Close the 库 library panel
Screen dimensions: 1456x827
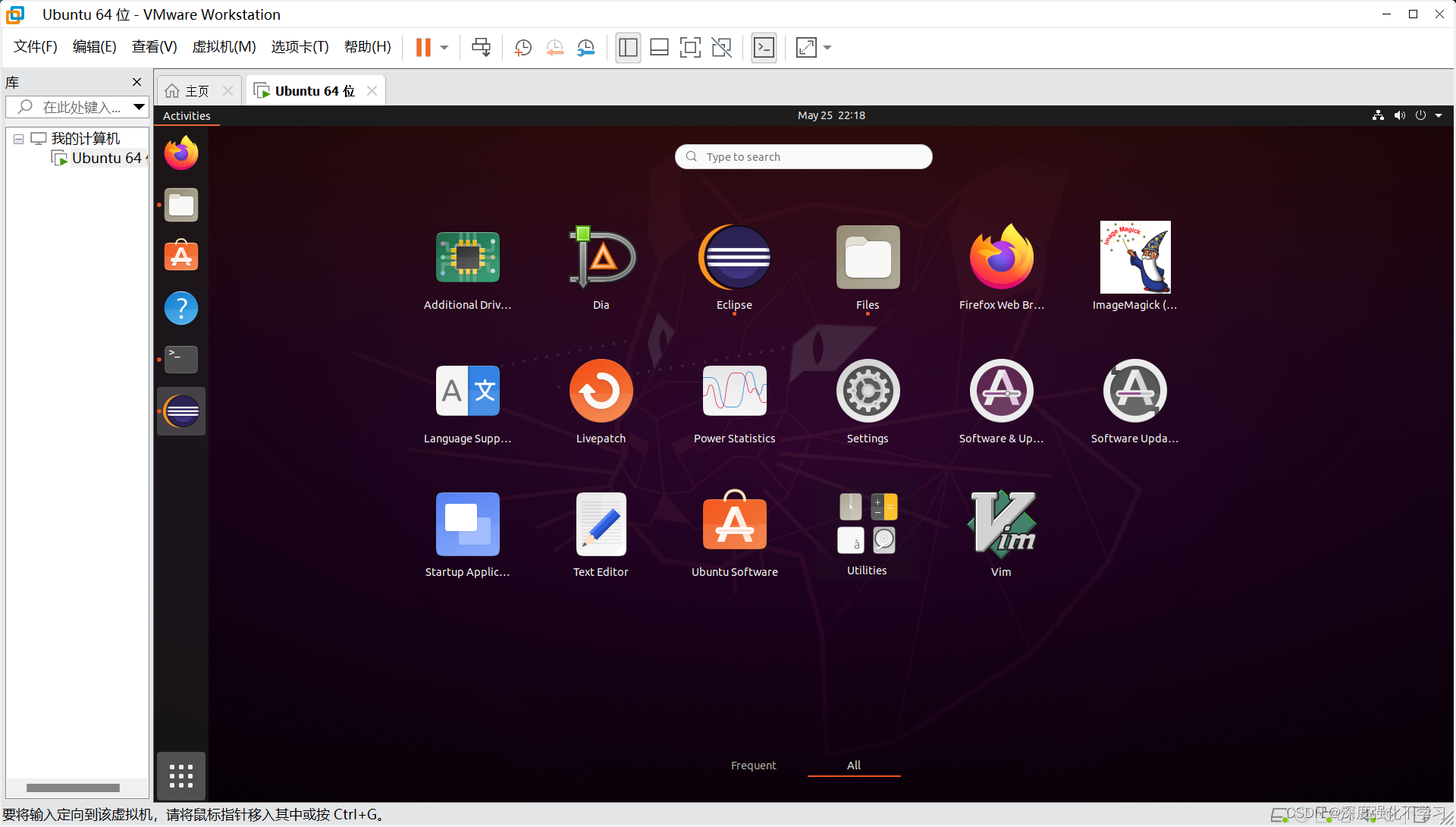[x=136, y=82]
